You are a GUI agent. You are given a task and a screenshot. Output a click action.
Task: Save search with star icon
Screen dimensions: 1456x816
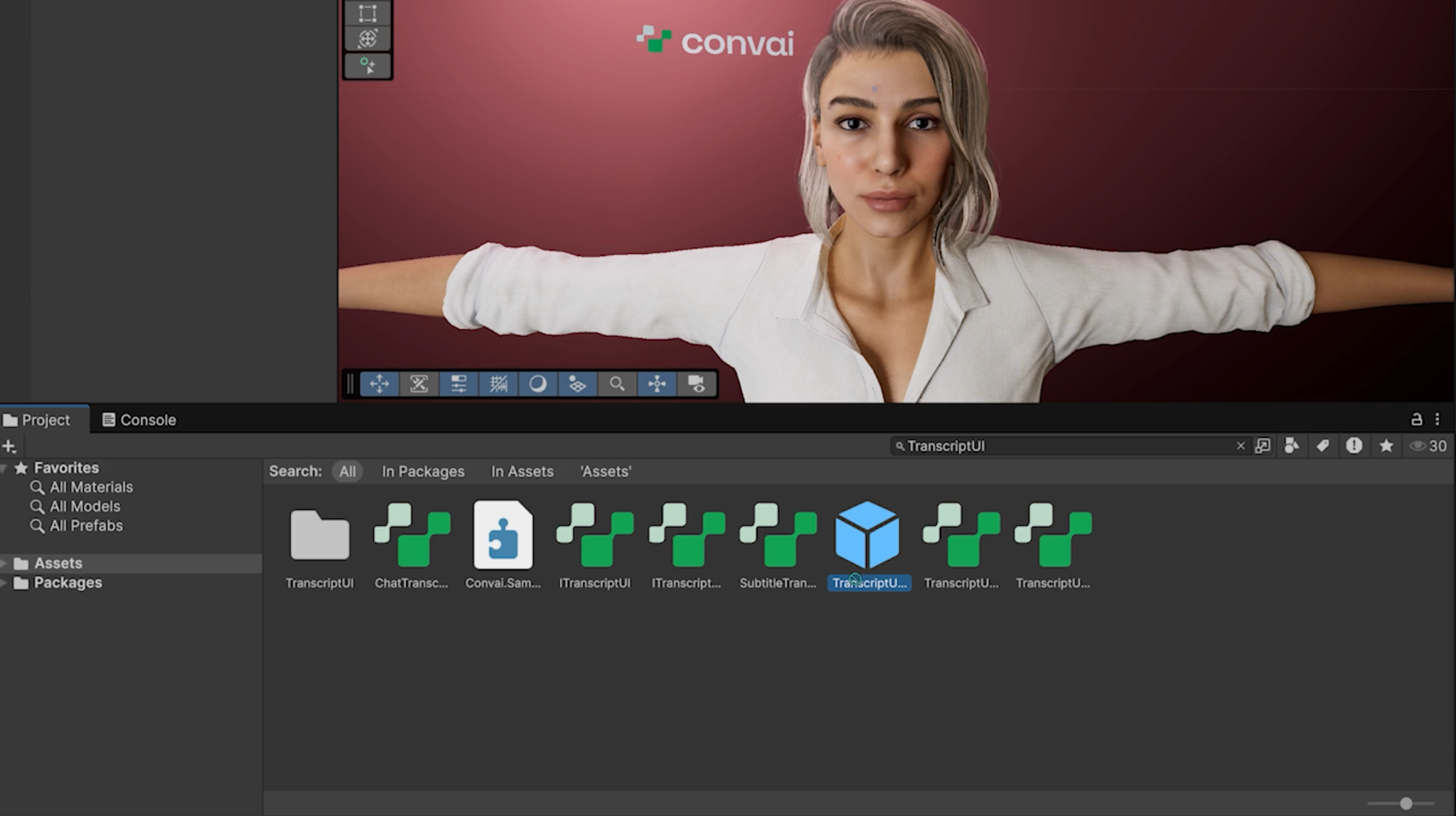pos(1386,446)
